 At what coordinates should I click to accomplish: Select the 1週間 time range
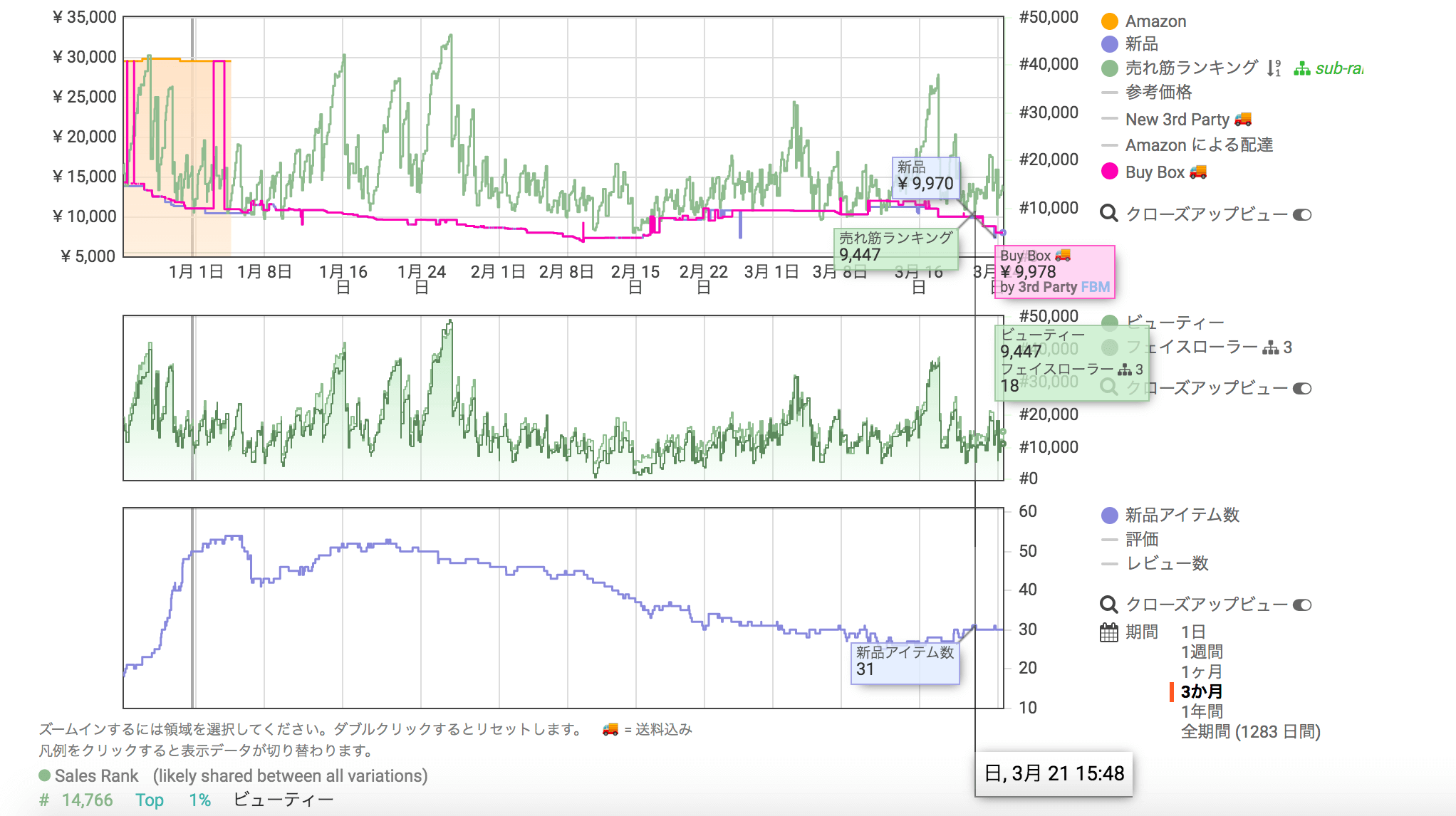click(x=1202, y=652)
